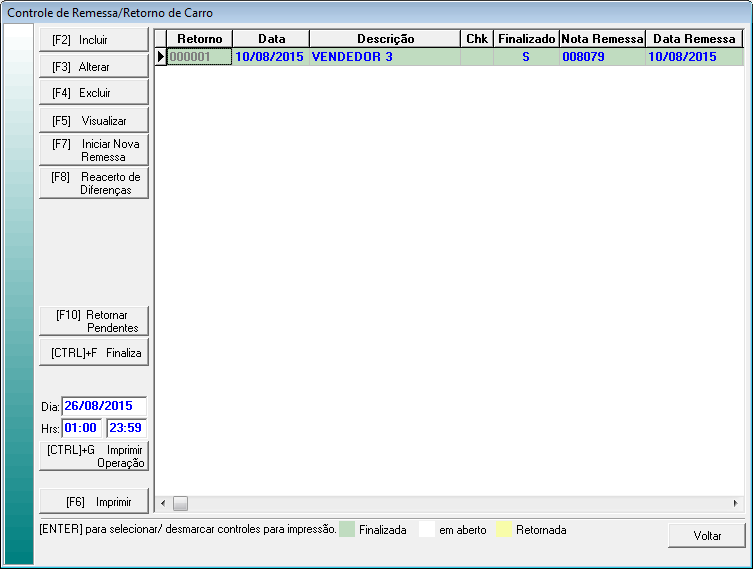Sort by the Descrição column header

tap(385, 38)
